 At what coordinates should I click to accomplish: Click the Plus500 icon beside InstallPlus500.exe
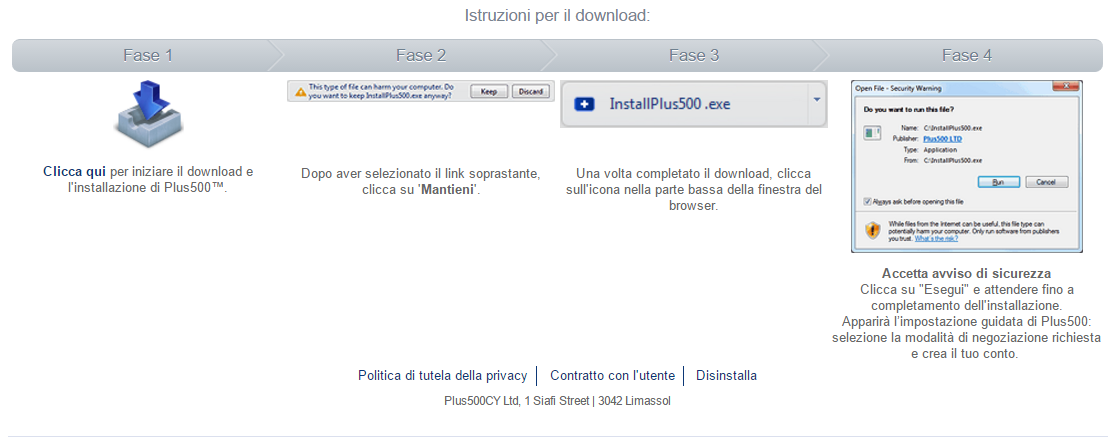click(x=586, y=104)
